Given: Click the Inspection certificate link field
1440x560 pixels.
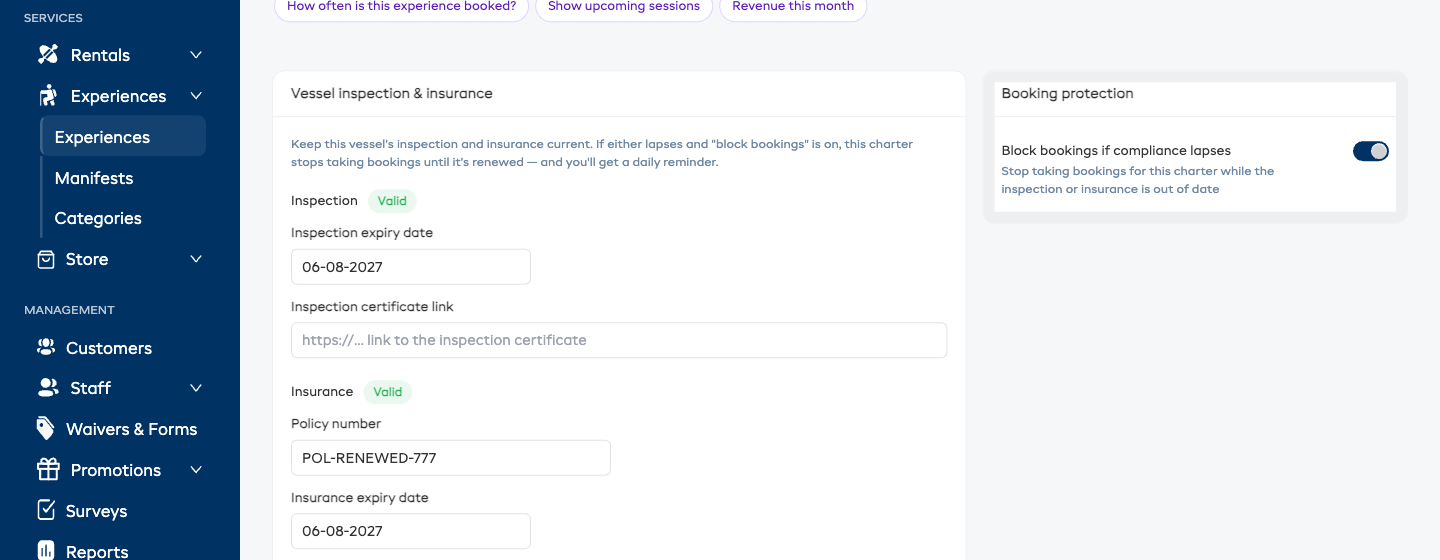Looking at the screenshot, I should click(x=619, y=340).
